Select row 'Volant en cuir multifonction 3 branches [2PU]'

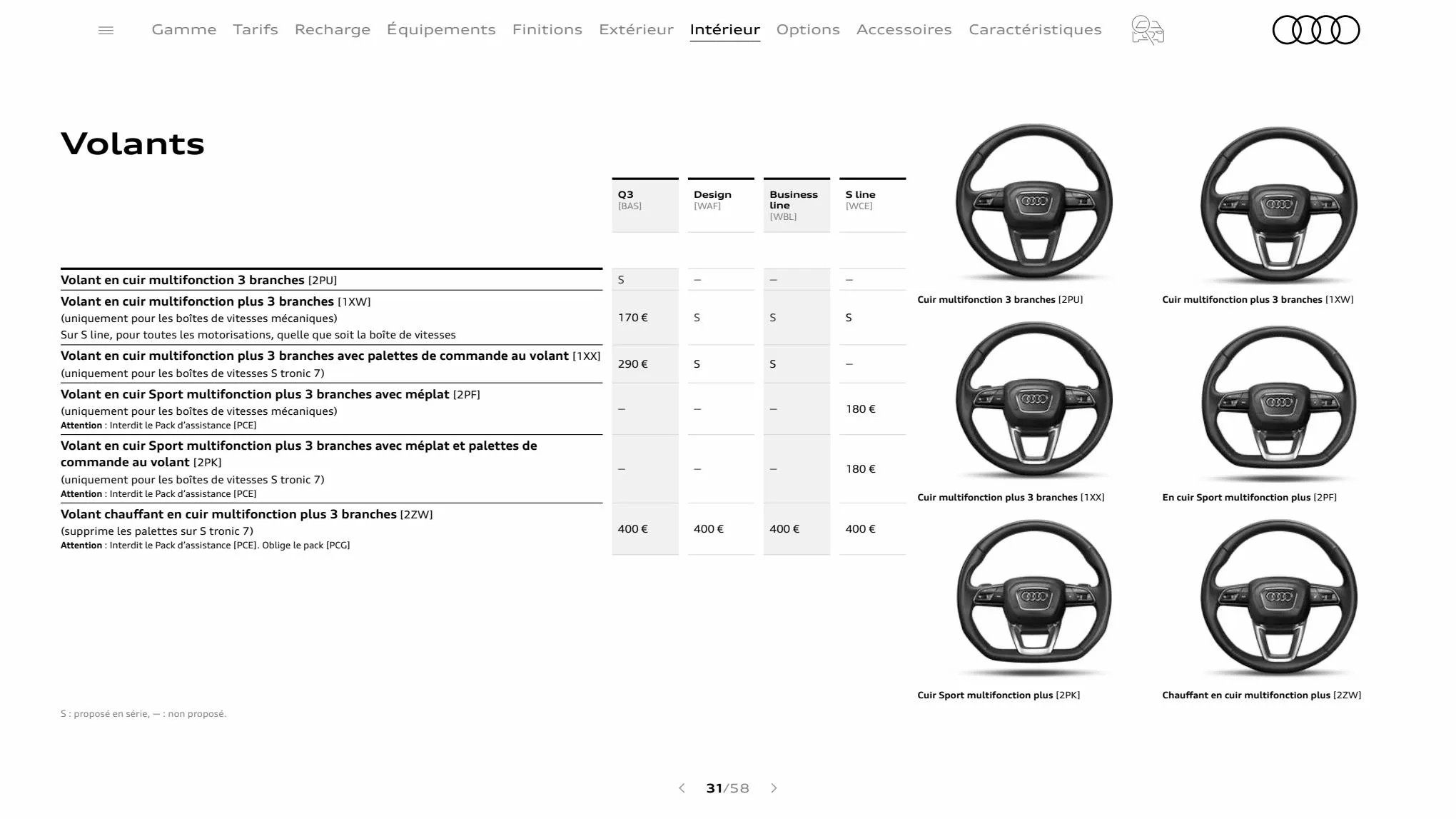coord(331,280)
